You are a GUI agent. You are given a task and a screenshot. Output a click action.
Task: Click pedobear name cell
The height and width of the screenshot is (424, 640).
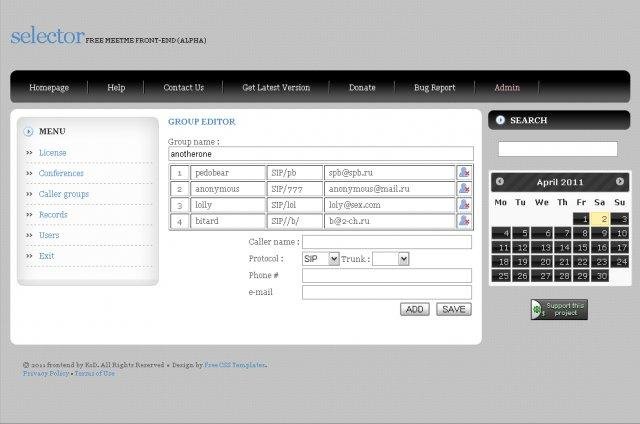[x=228, y=173]
